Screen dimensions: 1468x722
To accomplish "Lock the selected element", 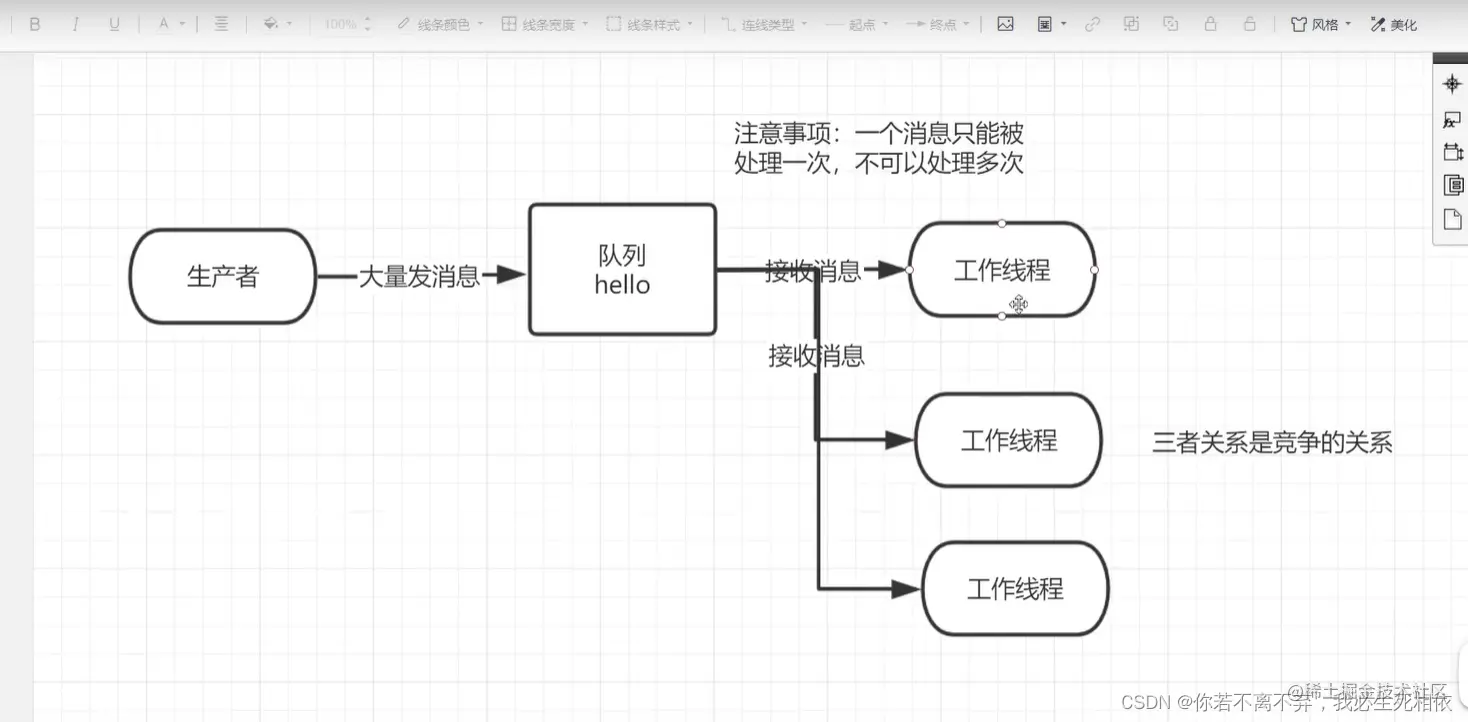I will coord(1210,23).
